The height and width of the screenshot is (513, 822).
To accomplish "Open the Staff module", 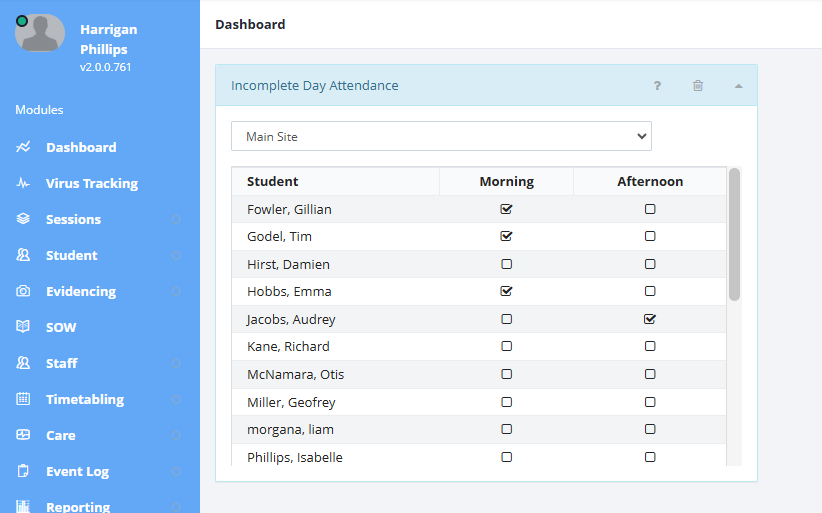I will click(x=62, y=363).
